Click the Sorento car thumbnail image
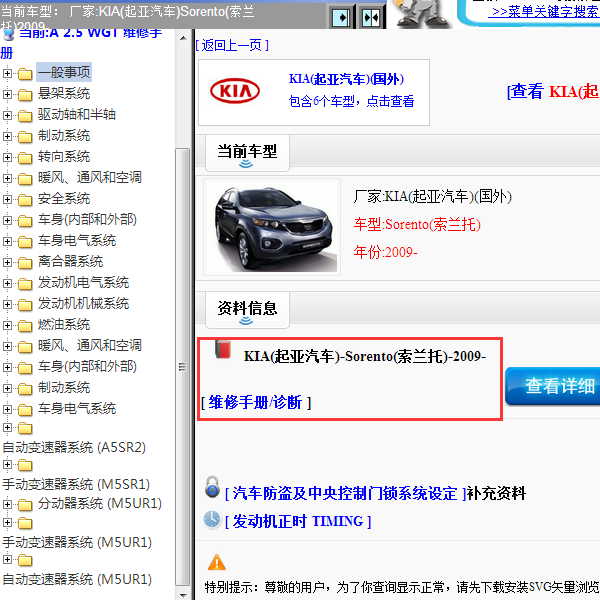600x600 pixels. [x=272, y=227]
